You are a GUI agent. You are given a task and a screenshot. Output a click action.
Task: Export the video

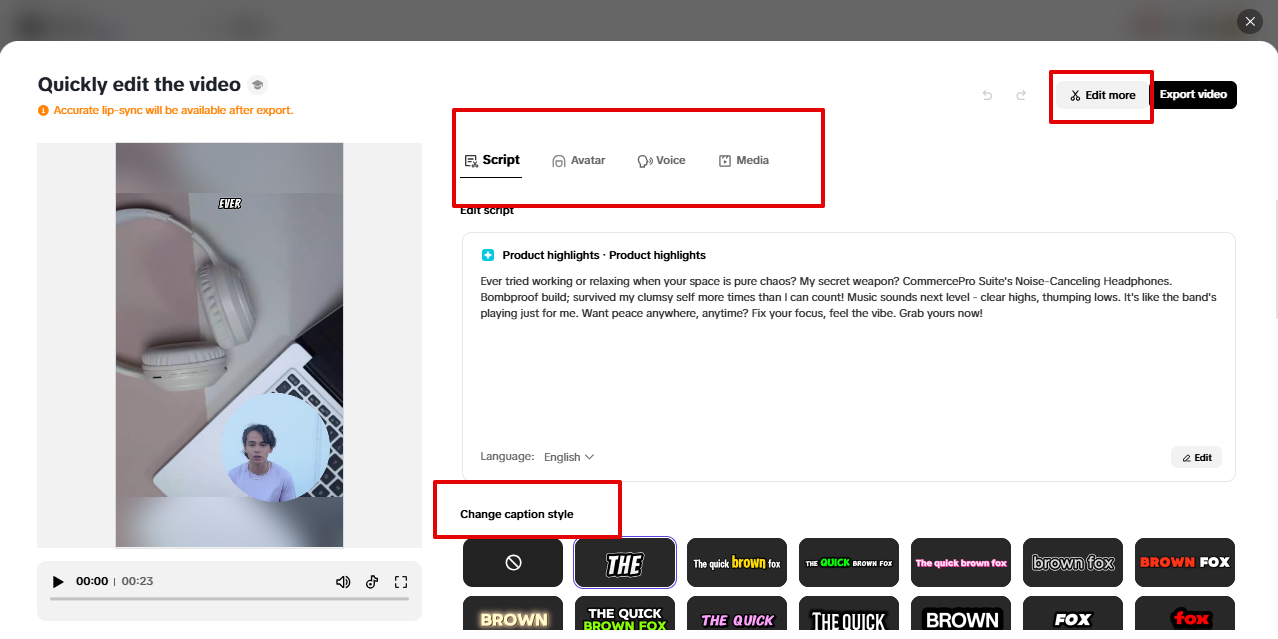[1193, 95]
